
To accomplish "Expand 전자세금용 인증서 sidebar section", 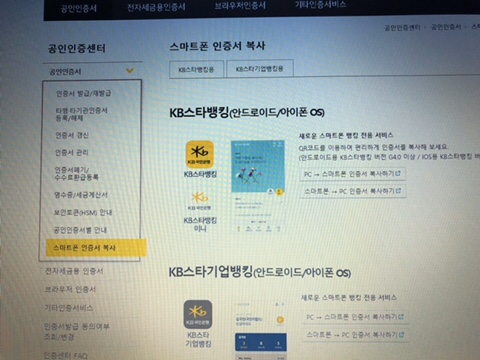I will click(x=74, y=271).
